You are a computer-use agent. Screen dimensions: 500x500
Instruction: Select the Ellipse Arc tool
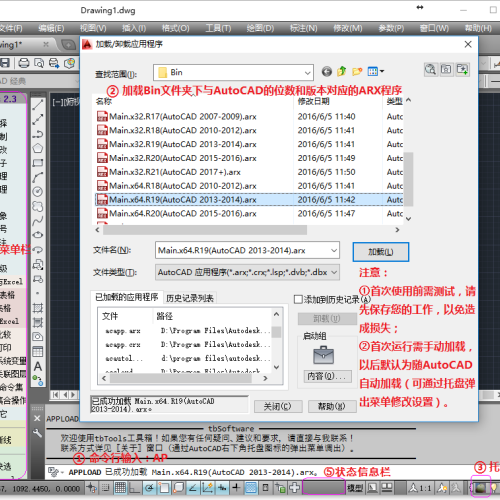tap(38, 249)
